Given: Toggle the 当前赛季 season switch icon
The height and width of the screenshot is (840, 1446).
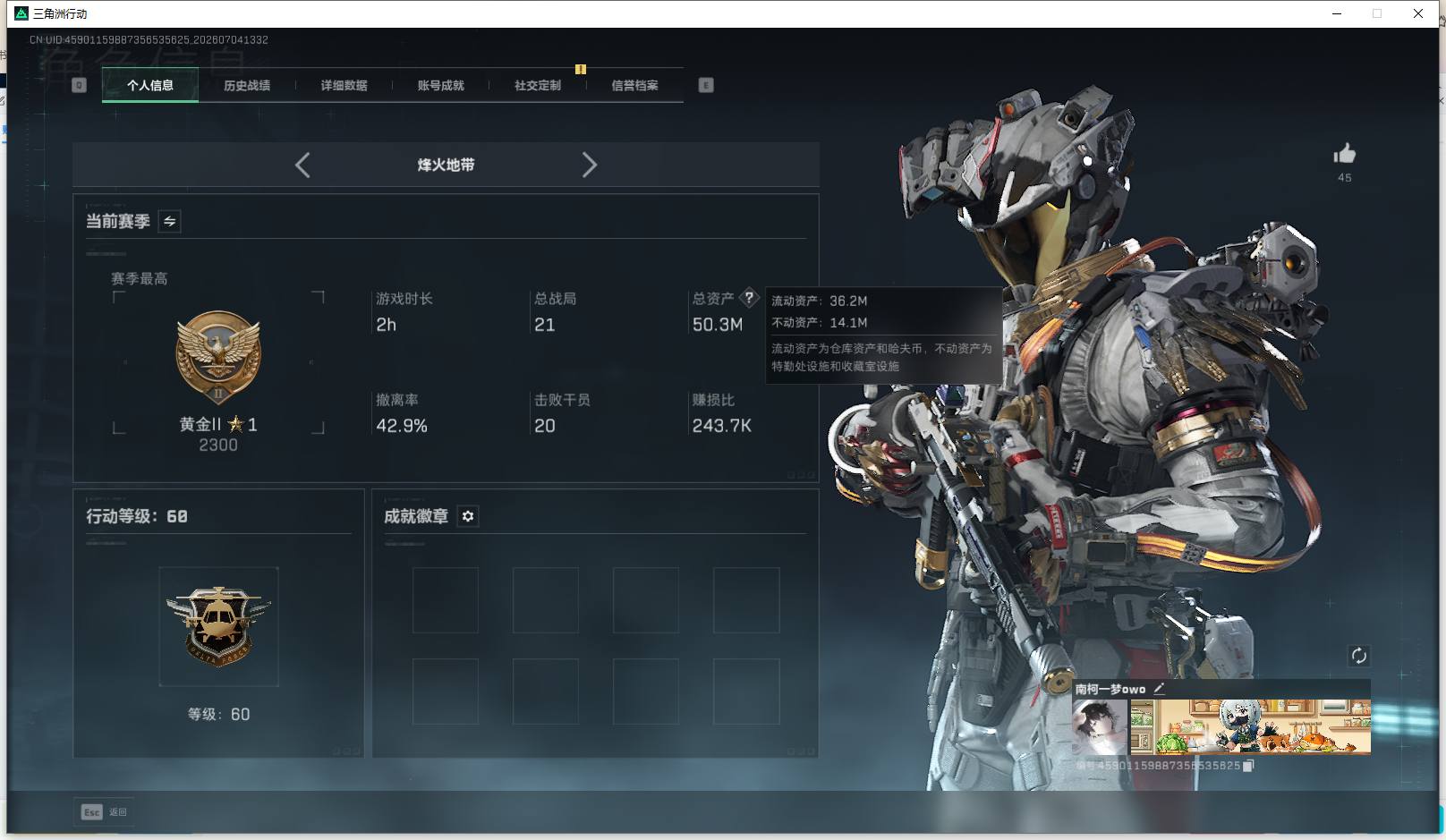Looking at the screenshot, I should point(169,221).
